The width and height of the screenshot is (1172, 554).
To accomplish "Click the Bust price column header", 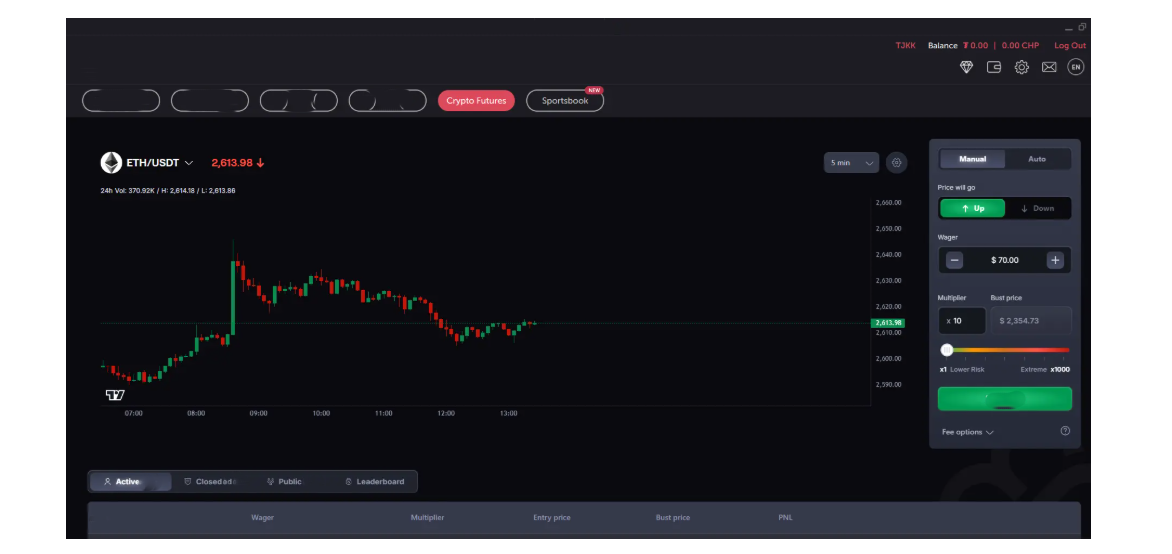I will pos(673,517).
